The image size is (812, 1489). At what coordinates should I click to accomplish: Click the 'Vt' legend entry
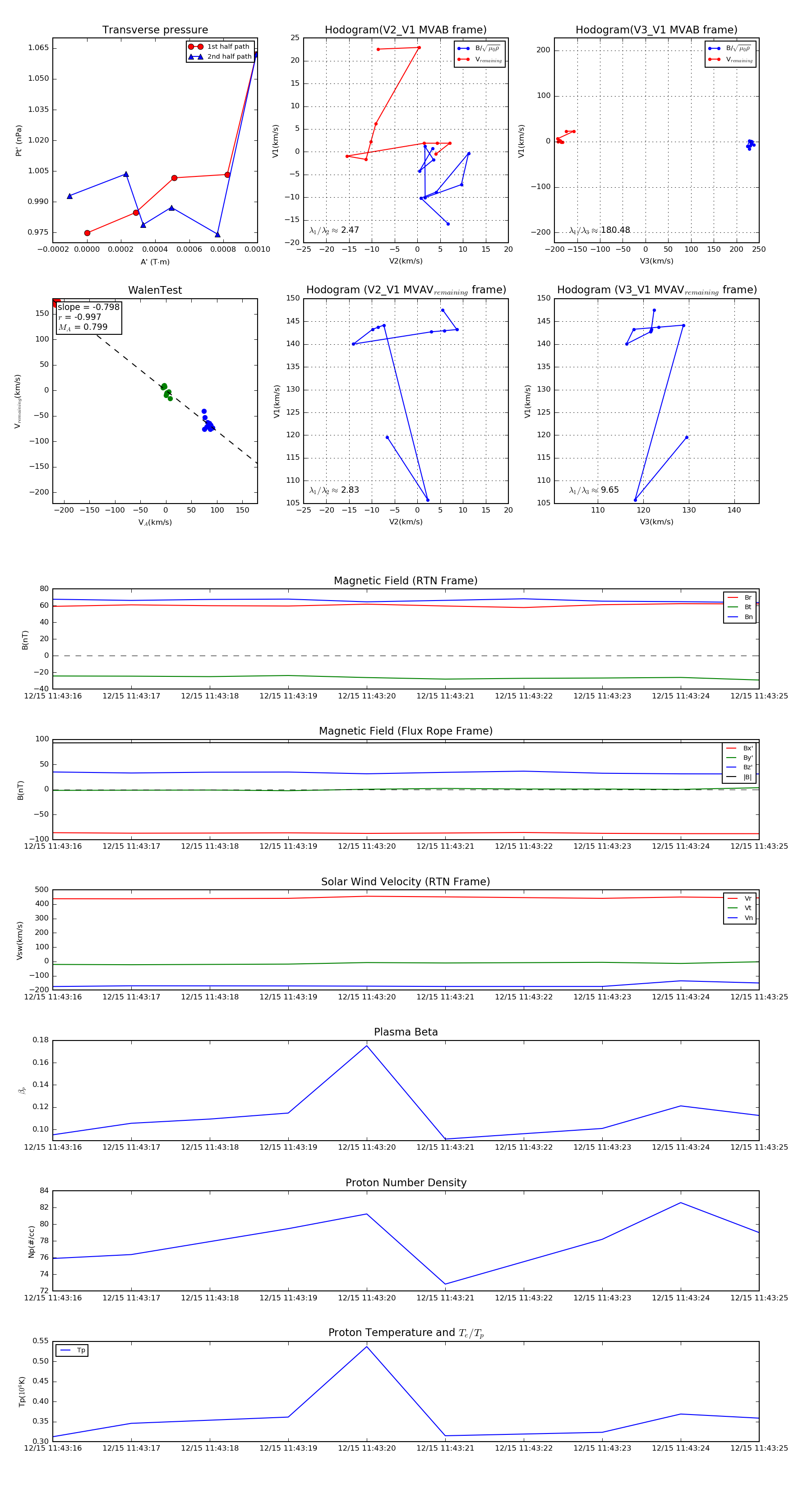click(x=740, y=908)
